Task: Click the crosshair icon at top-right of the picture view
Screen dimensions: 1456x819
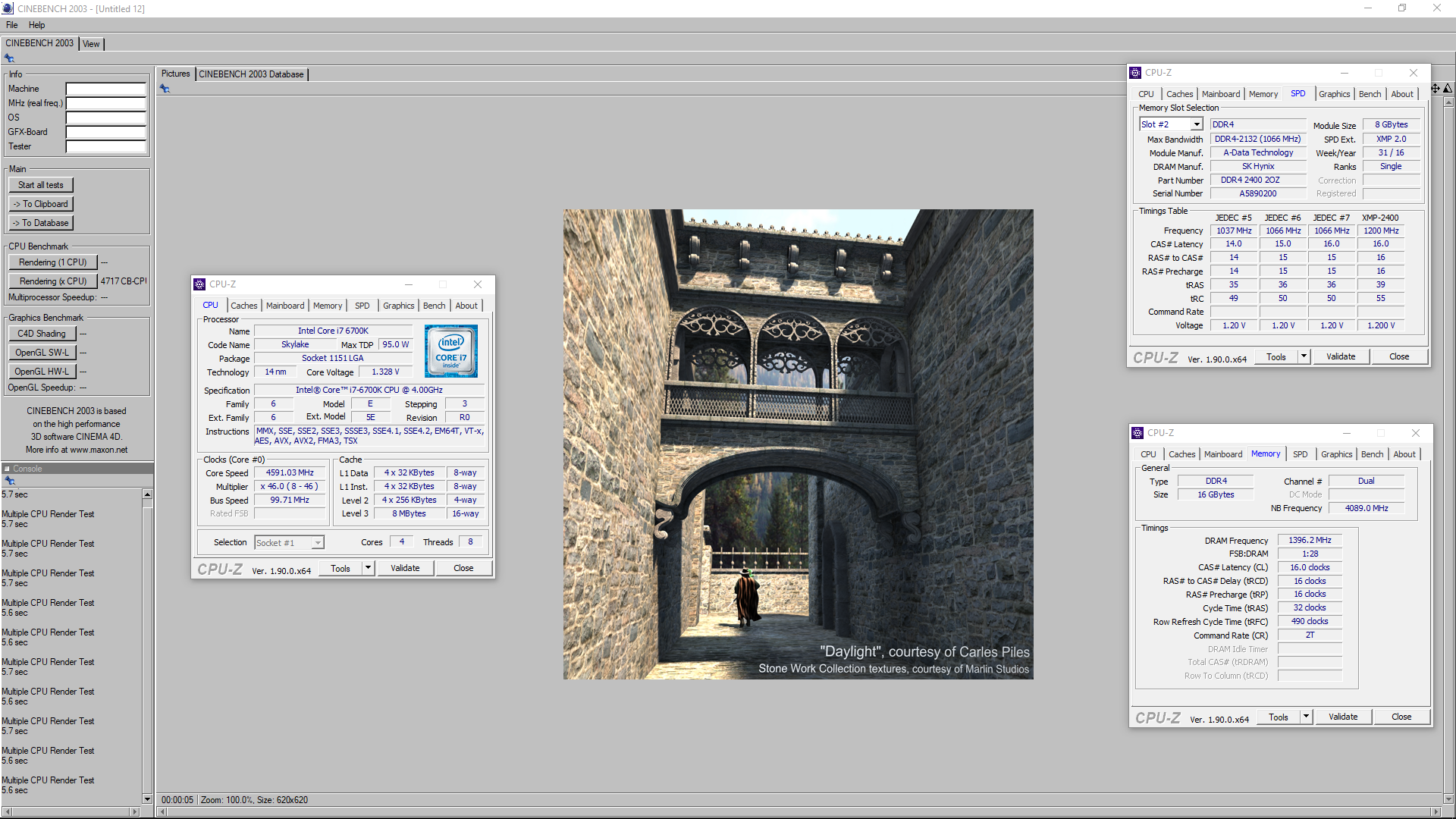Action: point(1435,89)
